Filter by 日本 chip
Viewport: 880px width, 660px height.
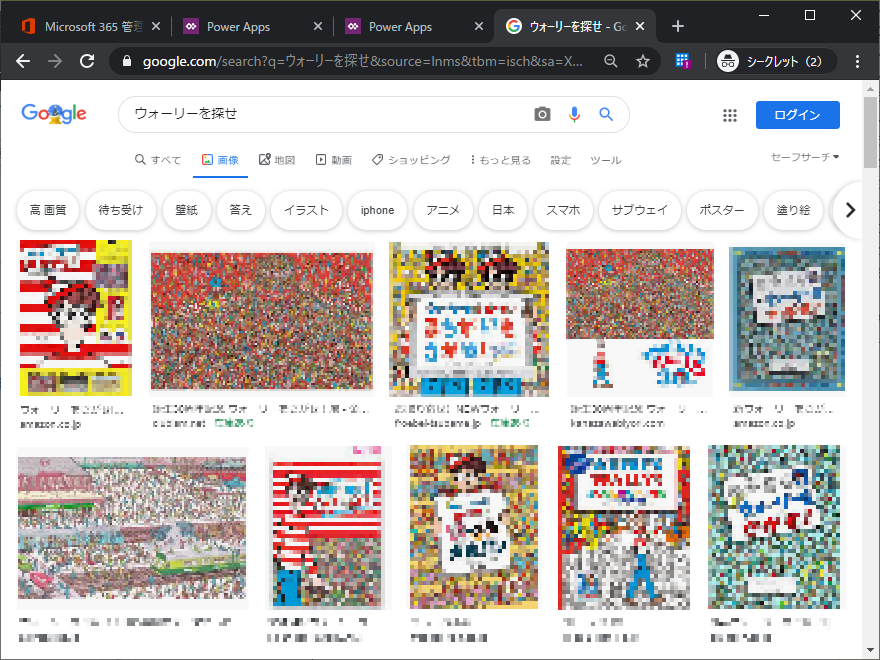click(x=503, y=210)
